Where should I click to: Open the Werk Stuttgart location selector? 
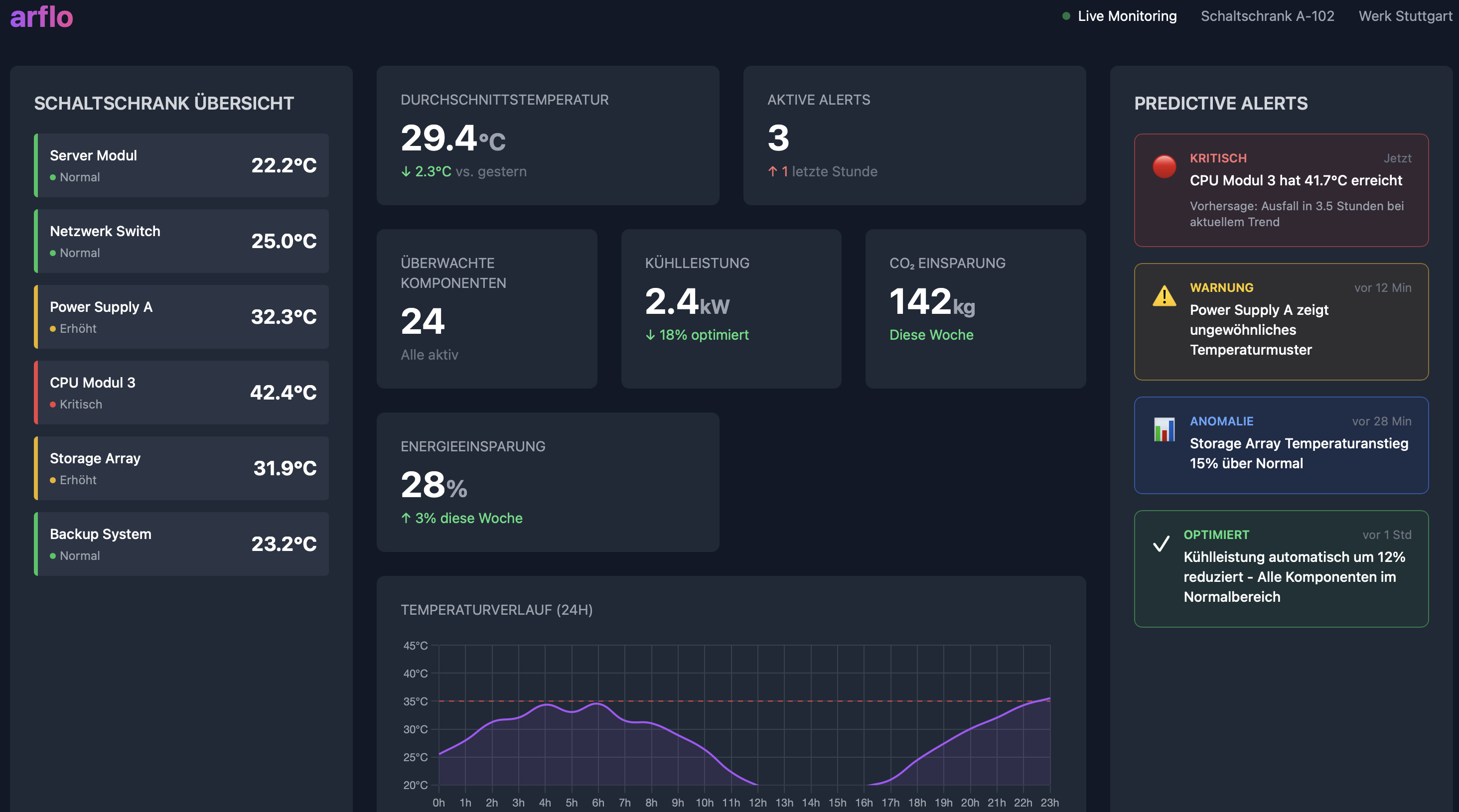click(1405, 16)
